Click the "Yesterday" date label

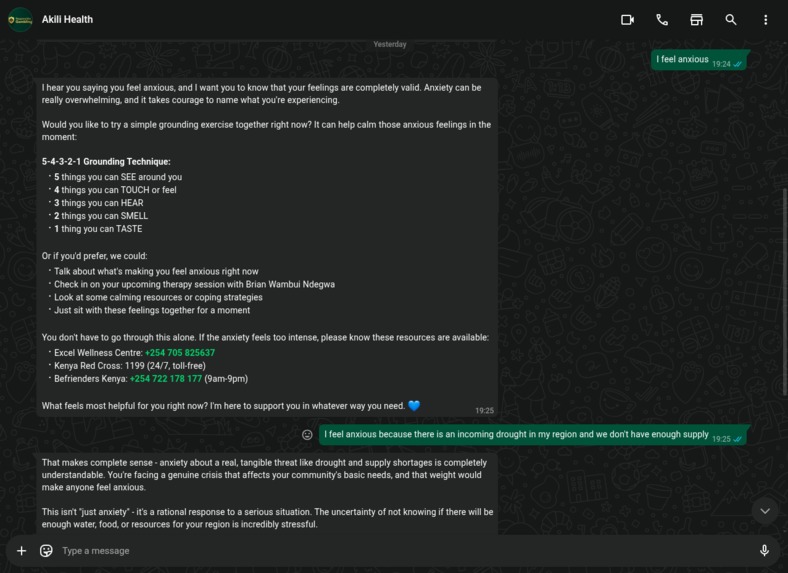tap(390, 44)
